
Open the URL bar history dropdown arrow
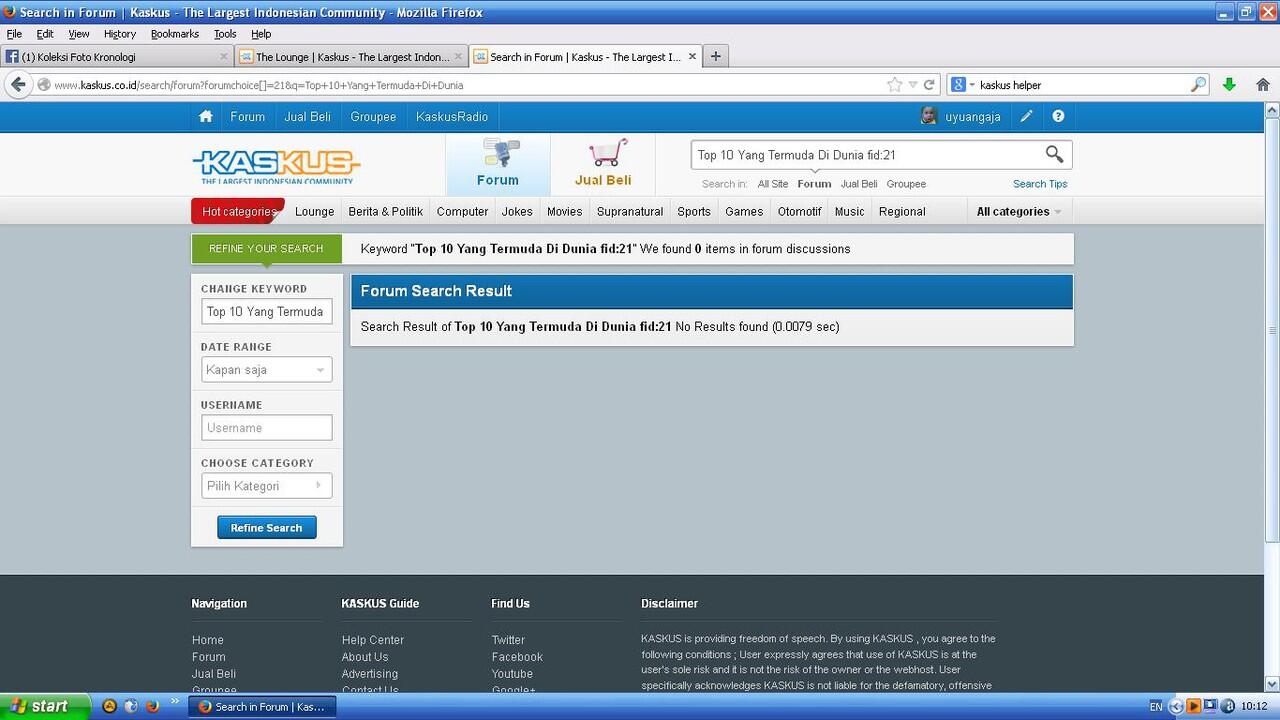coord(912,85)
